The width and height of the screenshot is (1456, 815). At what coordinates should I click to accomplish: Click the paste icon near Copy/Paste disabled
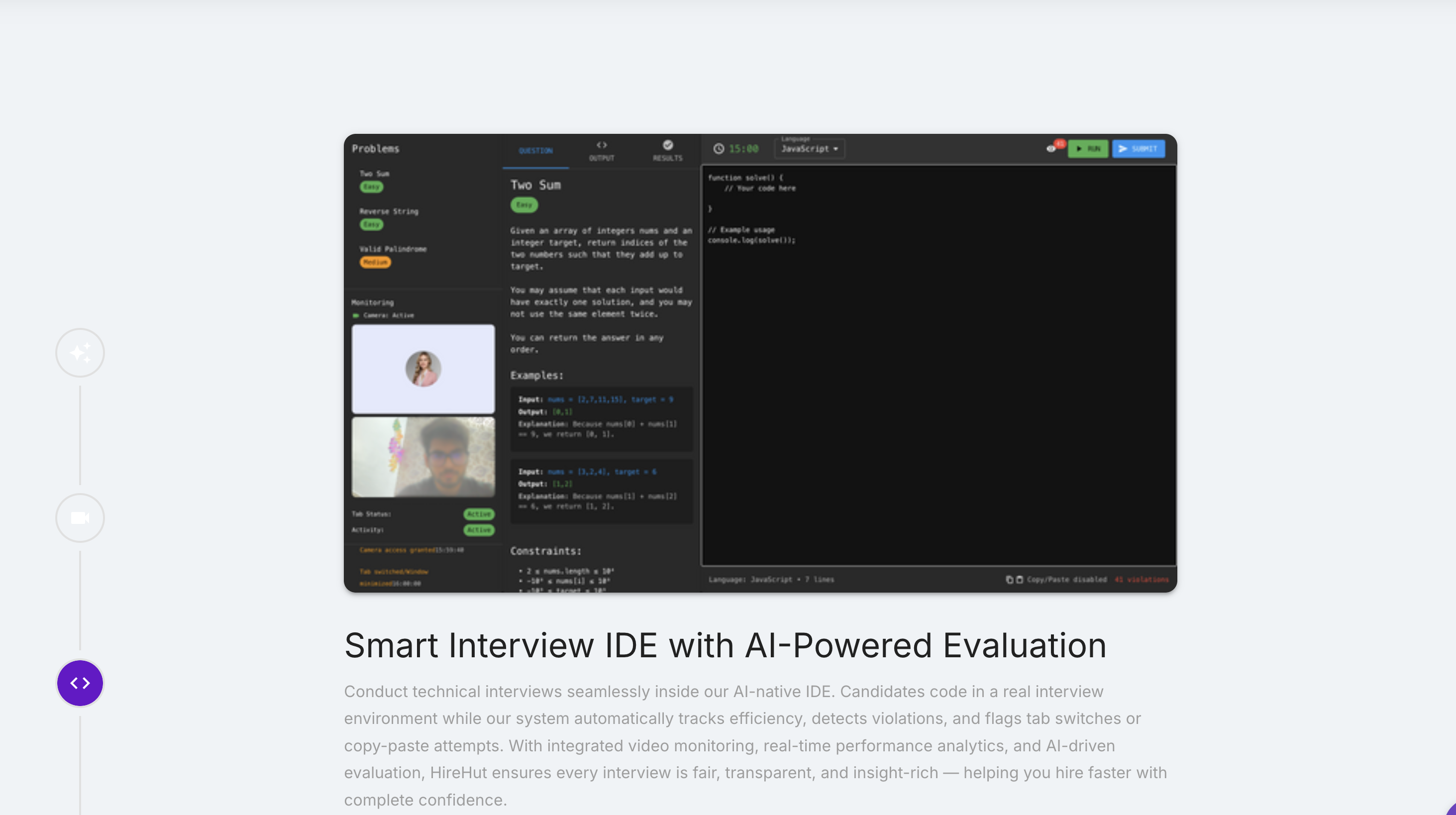pos(1019,579)
